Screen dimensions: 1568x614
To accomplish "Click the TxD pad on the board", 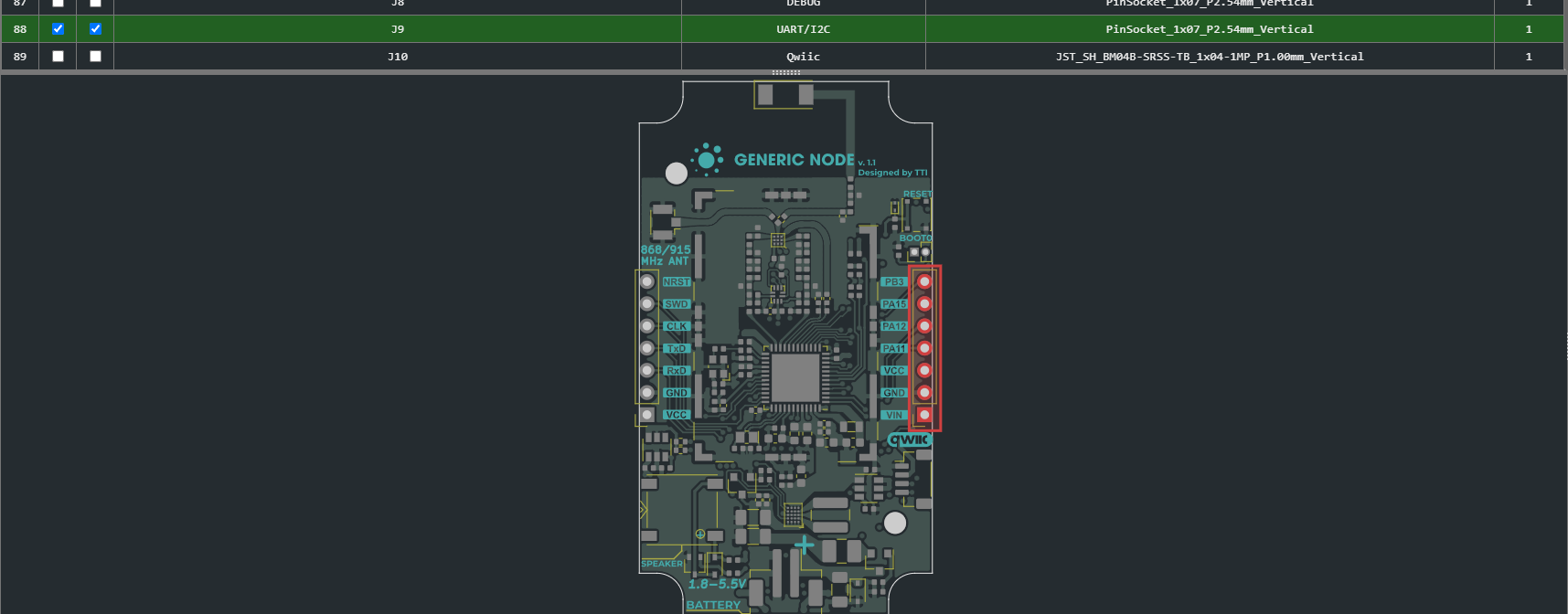I will pyautogui.click(x=647, y=348).
